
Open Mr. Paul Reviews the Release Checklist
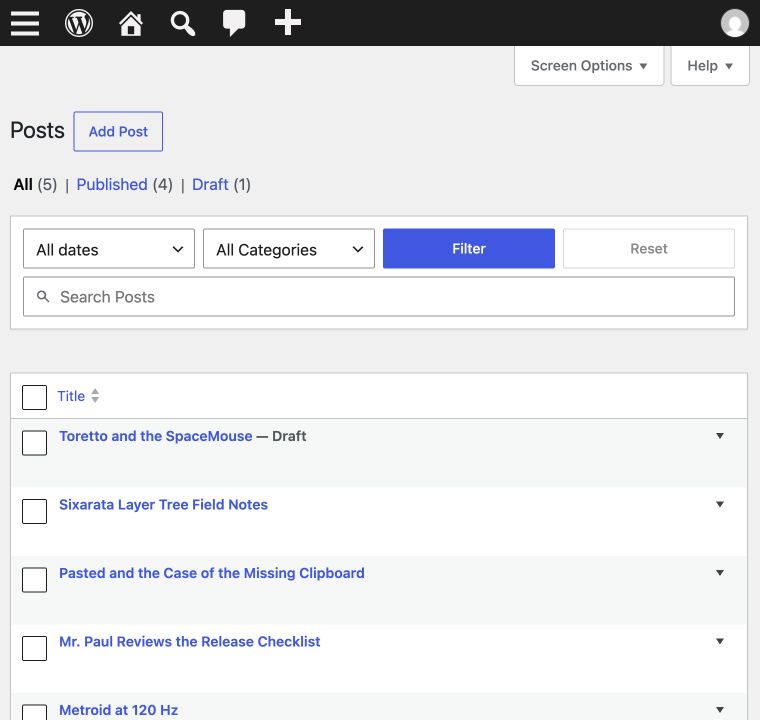coord(190,641)
